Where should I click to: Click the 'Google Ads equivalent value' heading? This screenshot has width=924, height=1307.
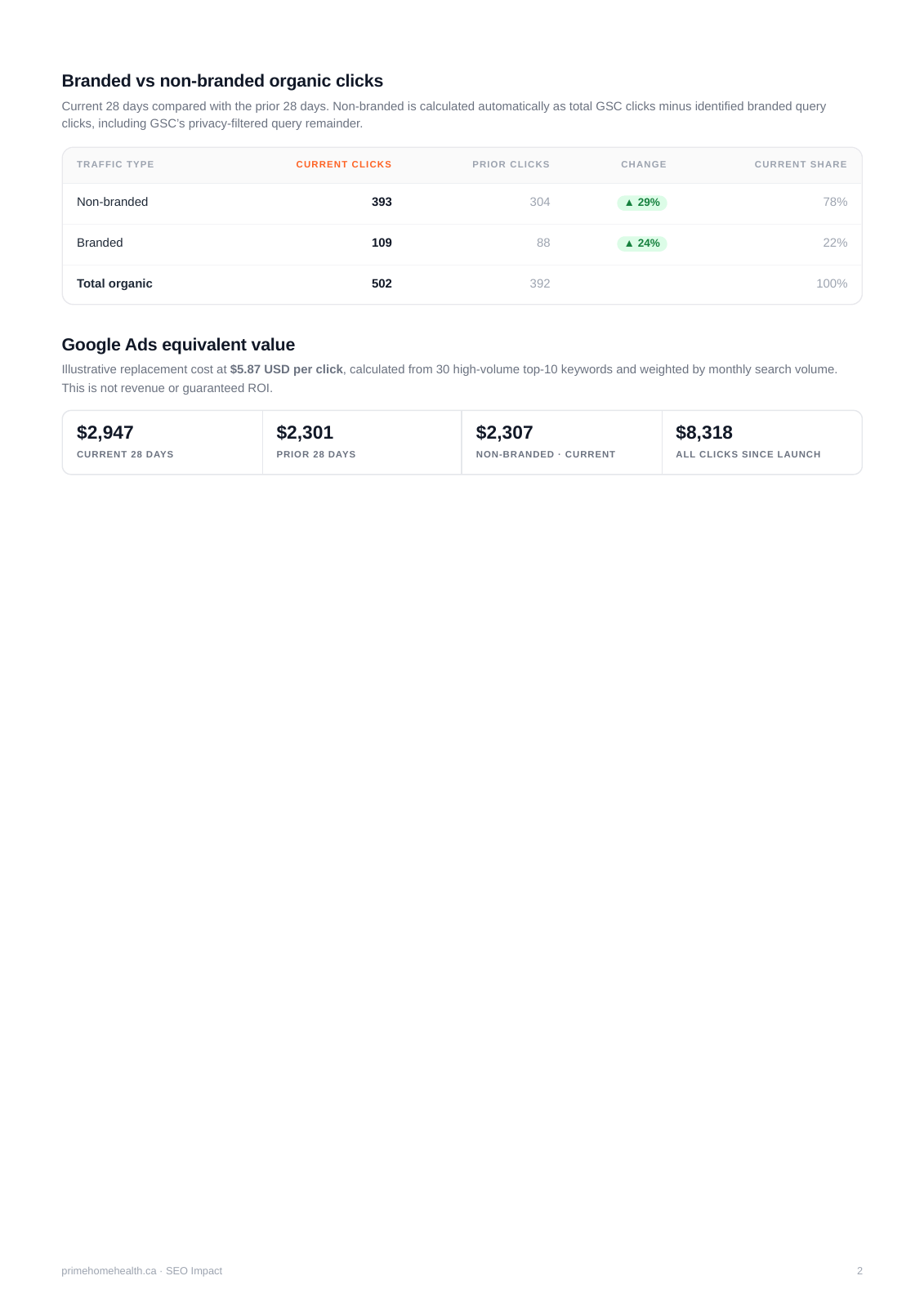(x=178, y=345)
